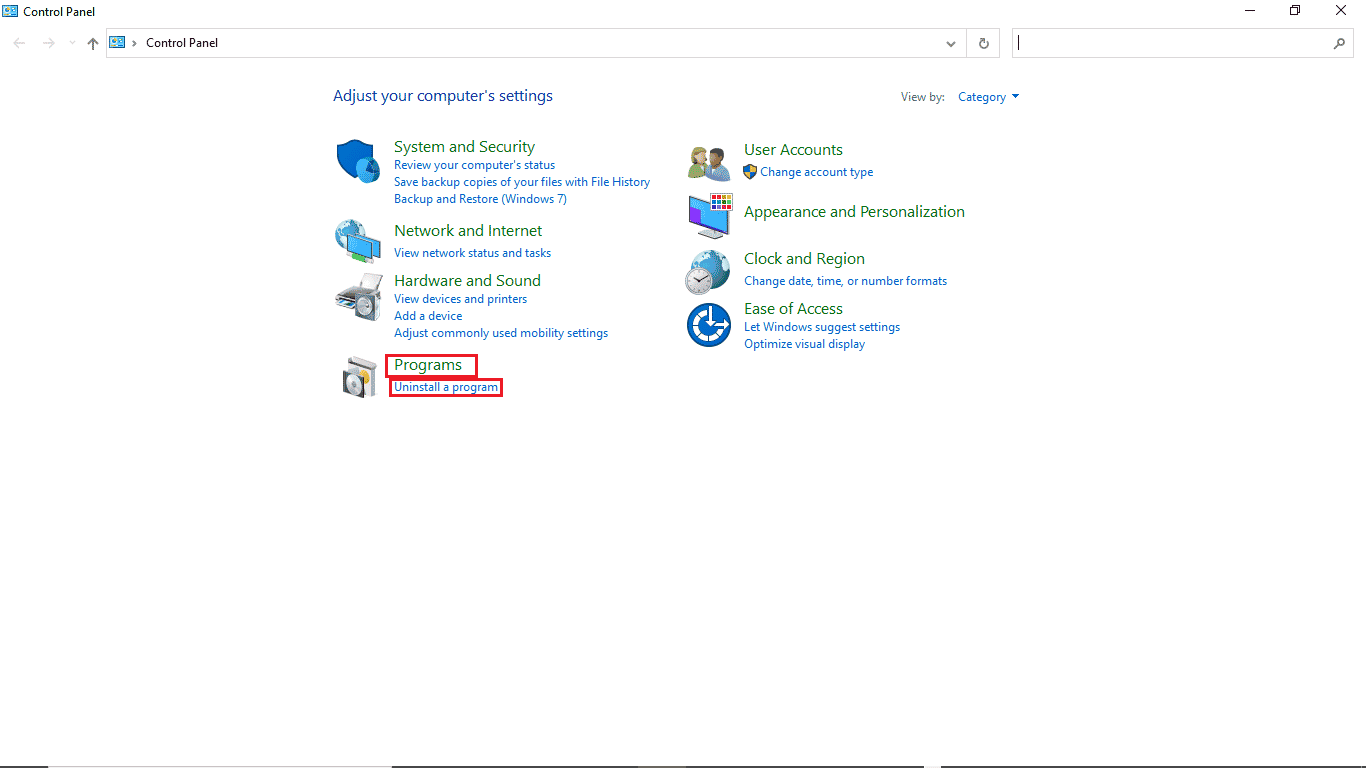
Task: Open the Ease of Access category
Action: (x=793, y=309)
